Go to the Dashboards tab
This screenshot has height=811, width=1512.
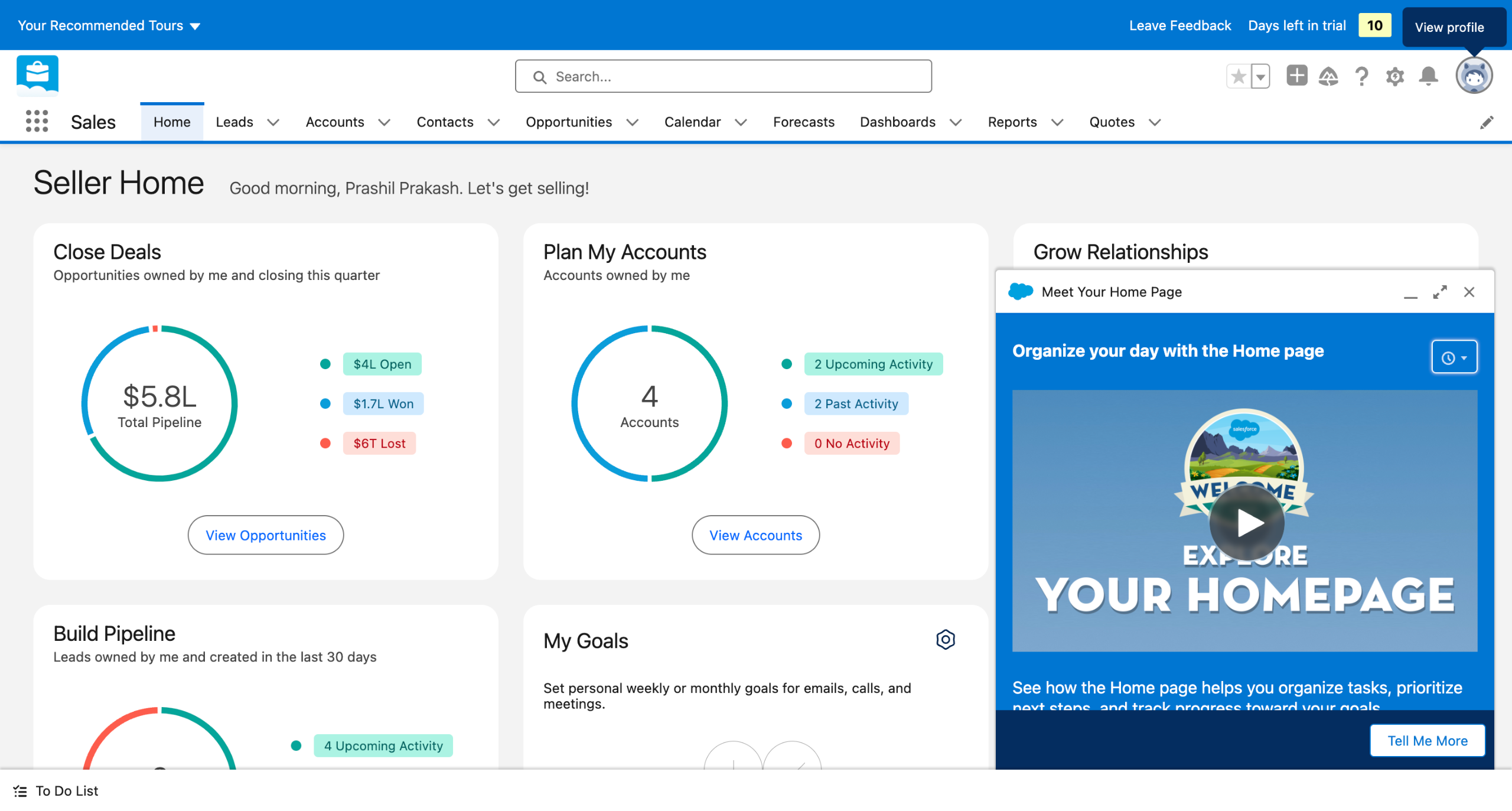[x=898, y=122]
